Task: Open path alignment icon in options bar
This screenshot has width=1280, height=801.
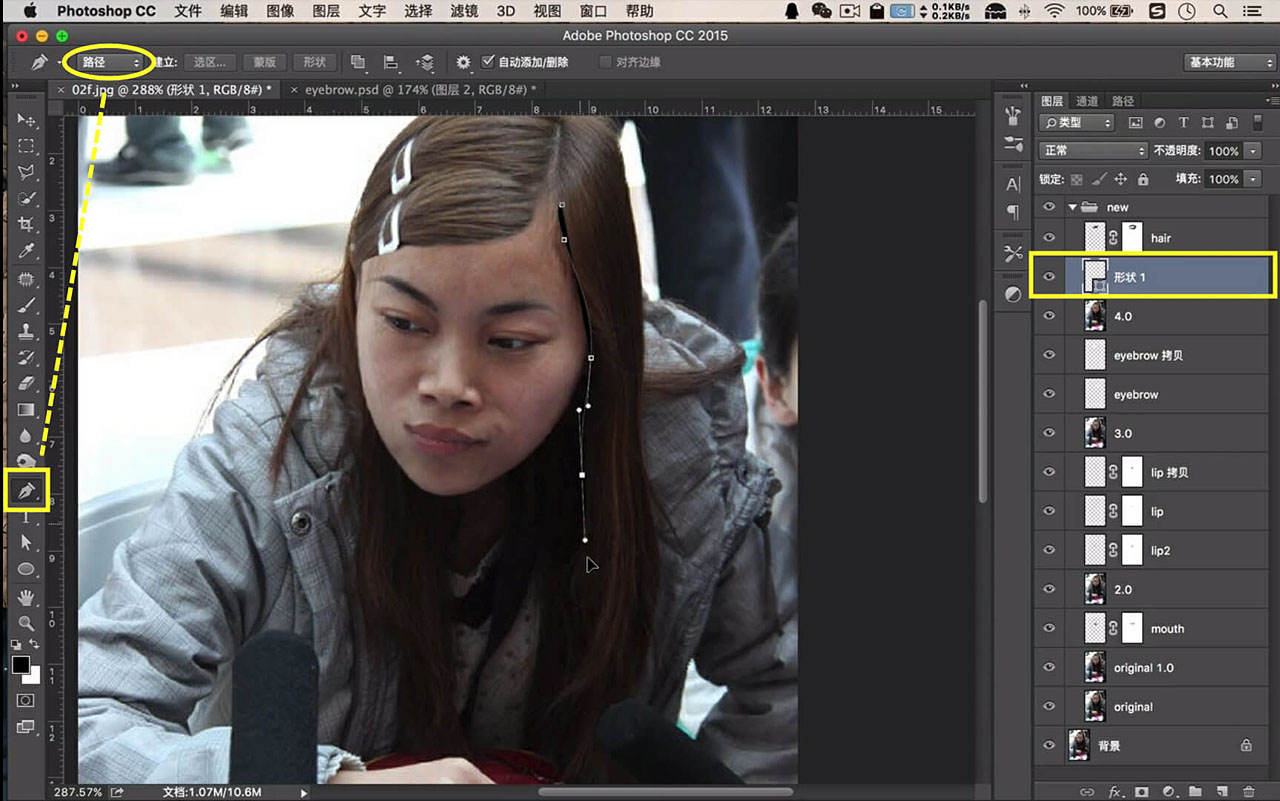Action: coord(391,62)
